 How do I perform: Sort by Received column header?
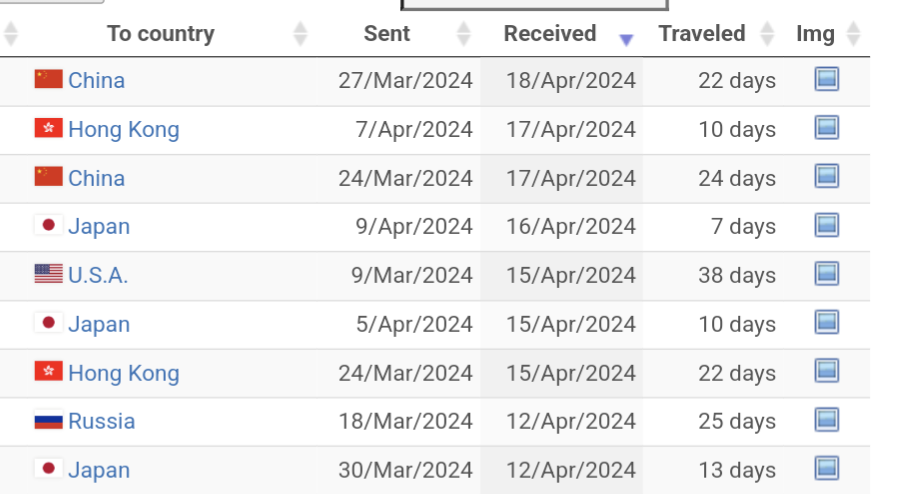coord(550,34)
